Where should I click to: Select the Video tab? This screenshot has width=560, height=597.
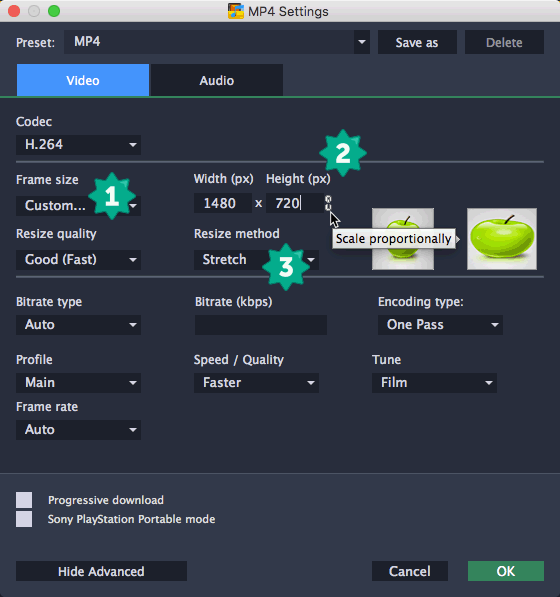pos(83,80)
